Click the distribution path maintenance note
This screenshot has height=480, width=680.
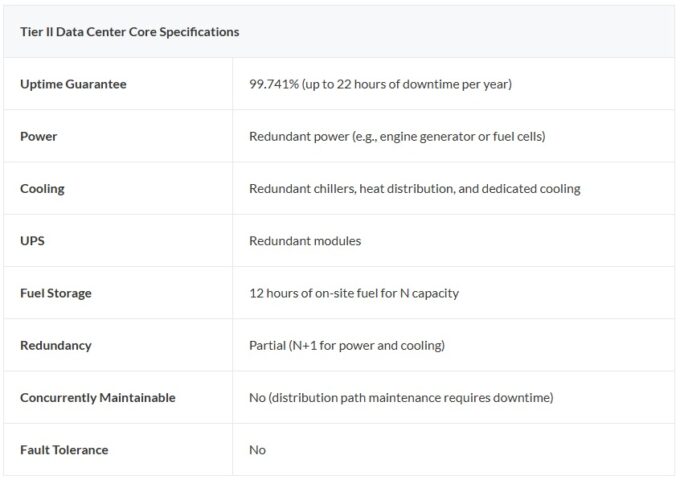(412, 397)
